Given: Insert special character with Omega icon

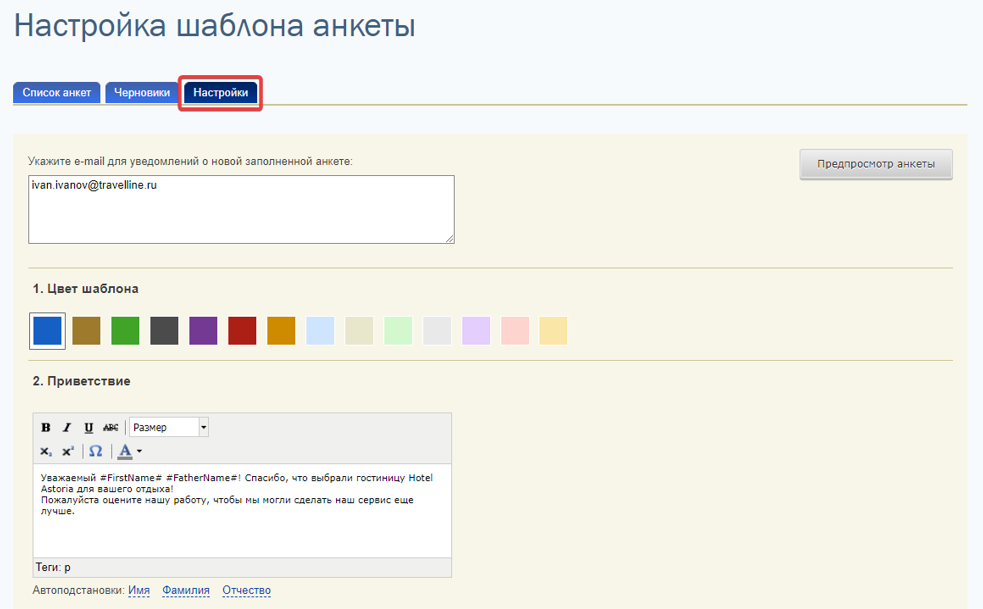Looking at the screenshot, I should click(x=95, y=451).
